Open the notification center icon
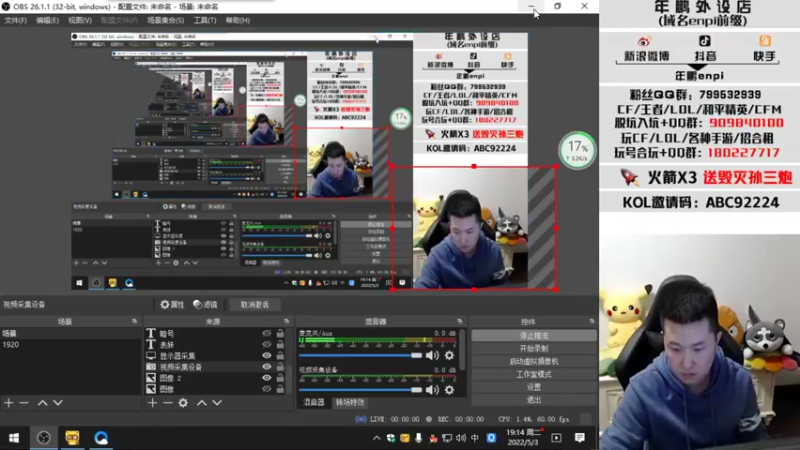The image size is (800, 450). (580, 438)
